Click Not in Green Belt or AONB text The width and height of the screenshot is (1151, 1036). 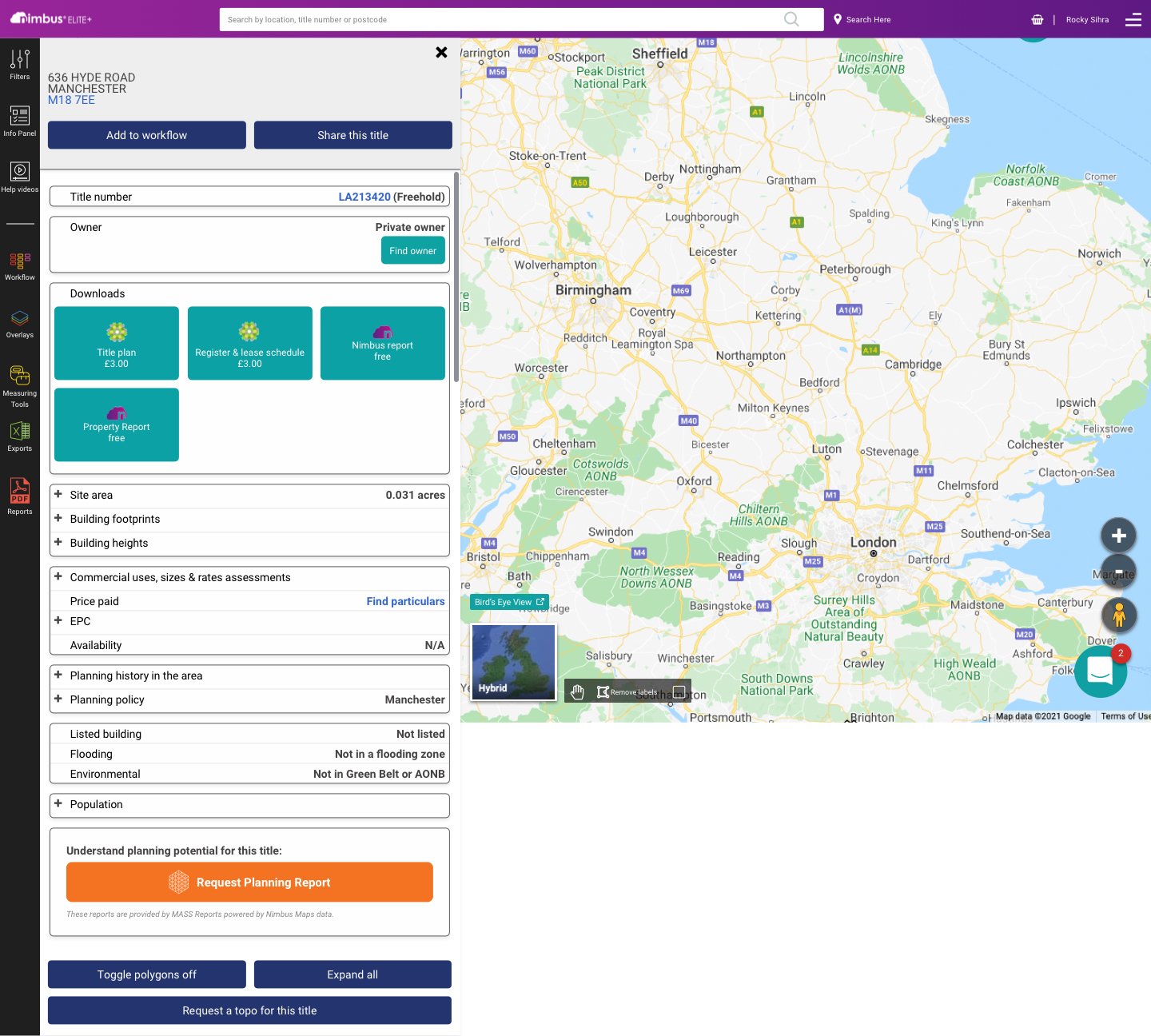pyautogui.click(x=379, y=774)
